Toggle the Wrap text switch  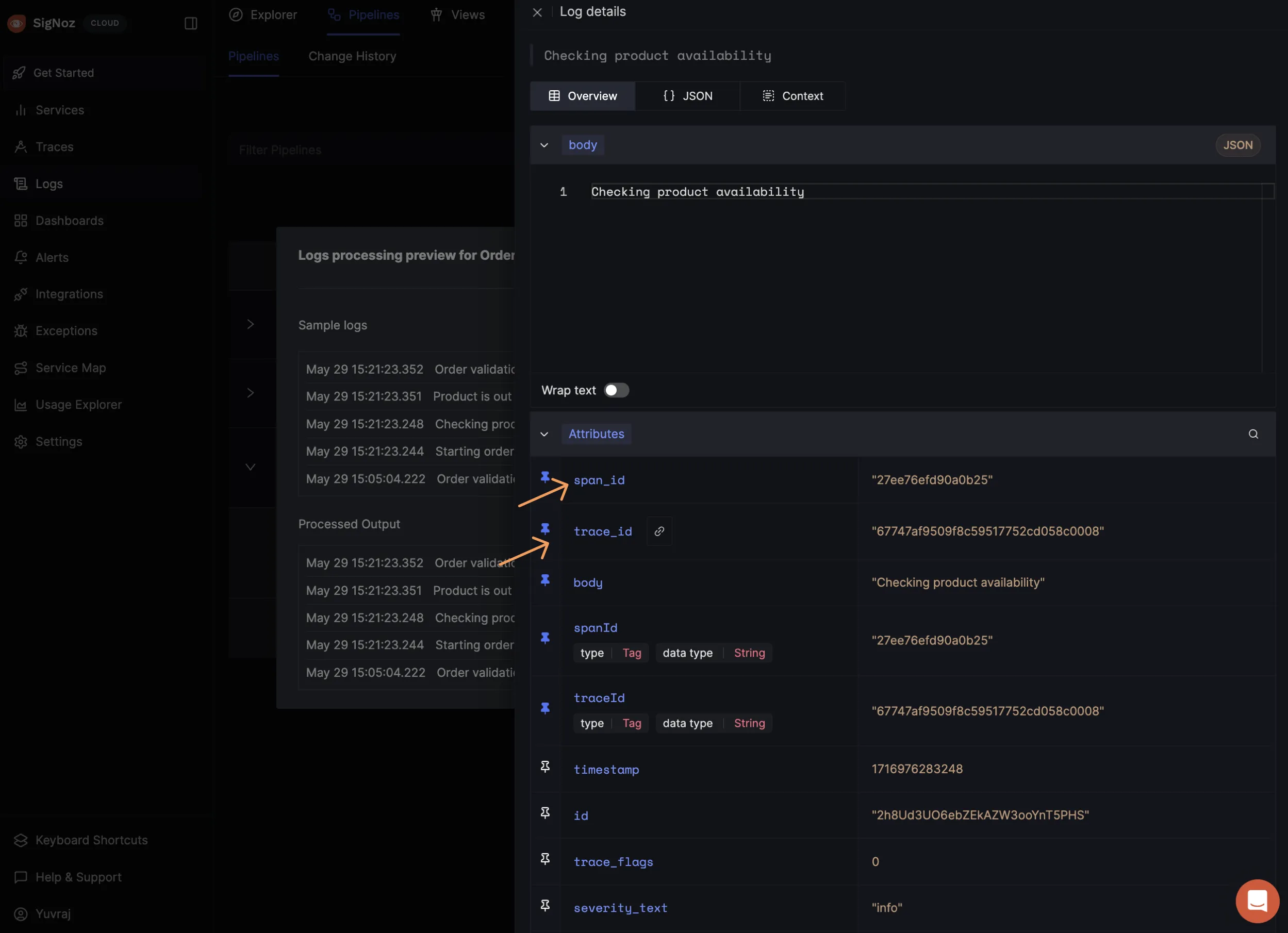click(x=616, y=391)
